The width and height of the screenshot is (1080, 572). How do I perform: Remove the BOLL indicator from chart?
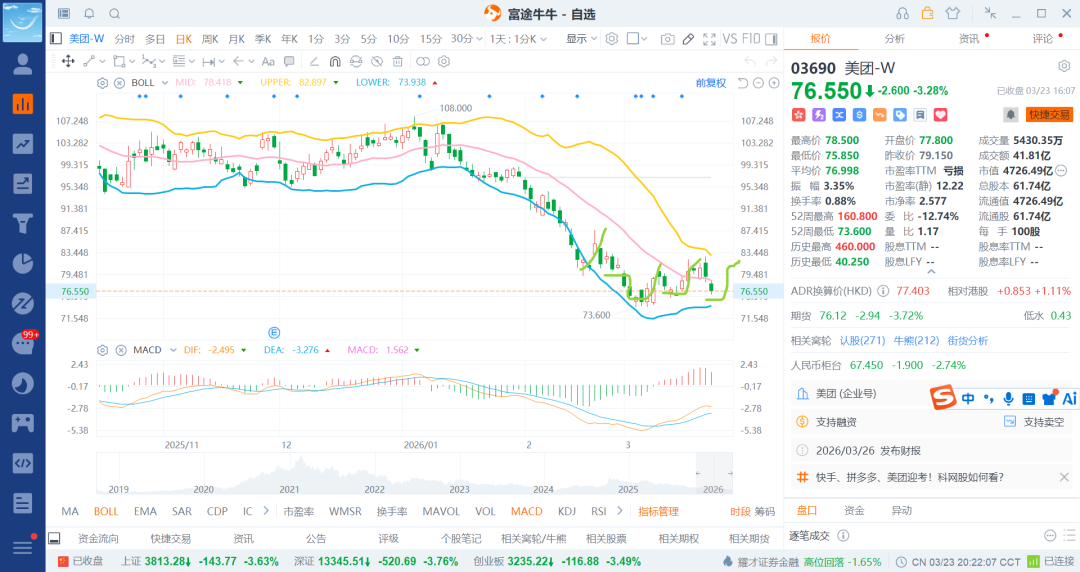(119, 82)
